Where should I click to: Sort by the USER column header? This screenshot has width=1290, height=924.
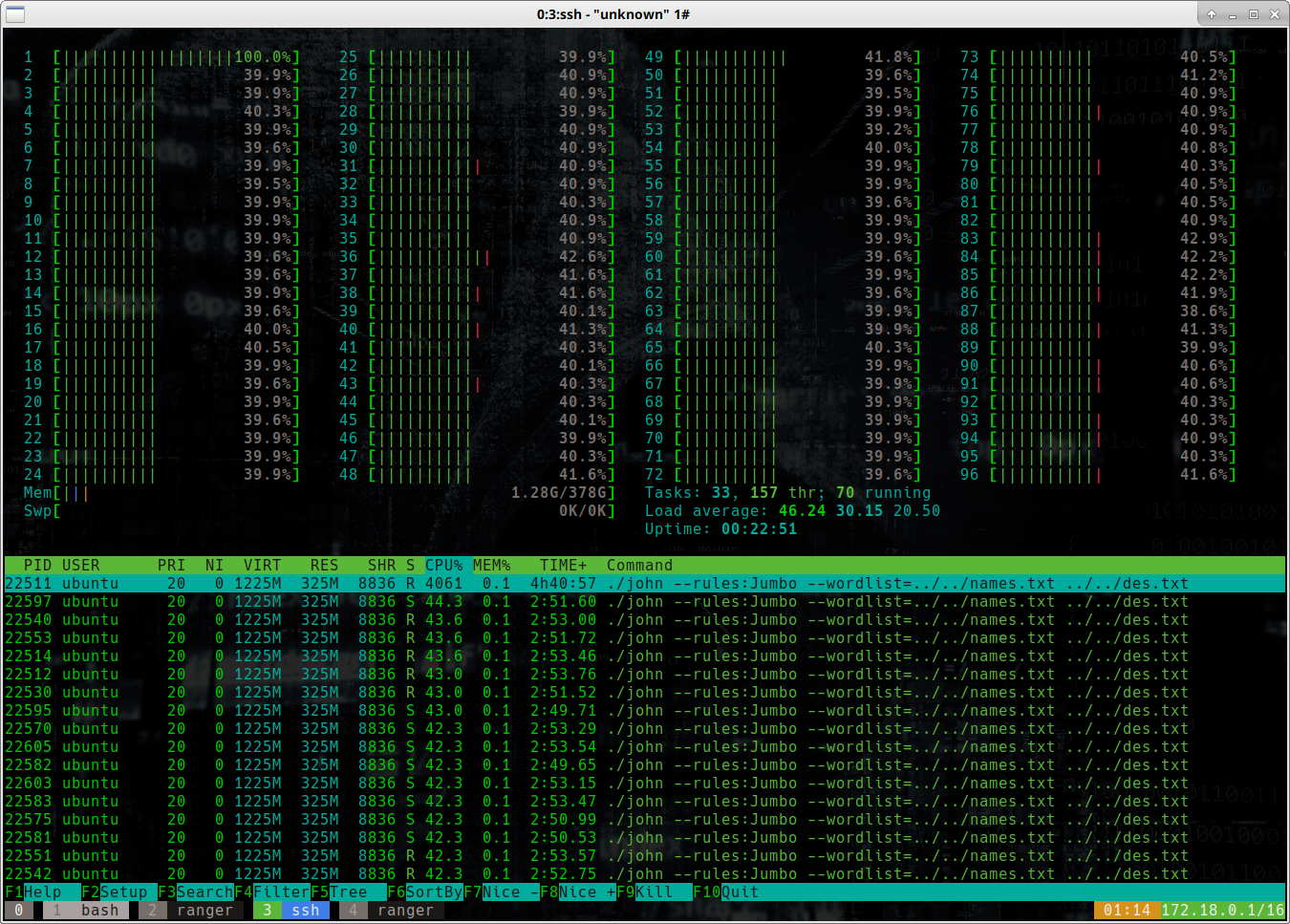click(x=81, y=566)
